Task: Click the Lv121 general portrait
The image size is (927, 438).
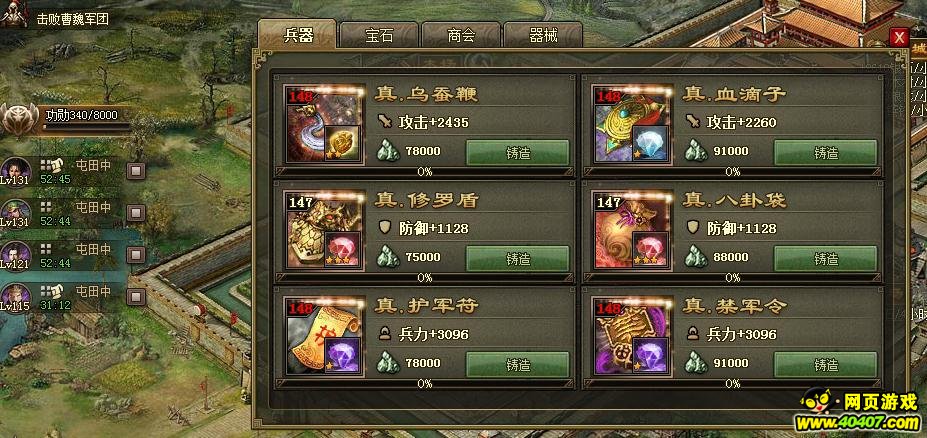Action: coord(15,255)
